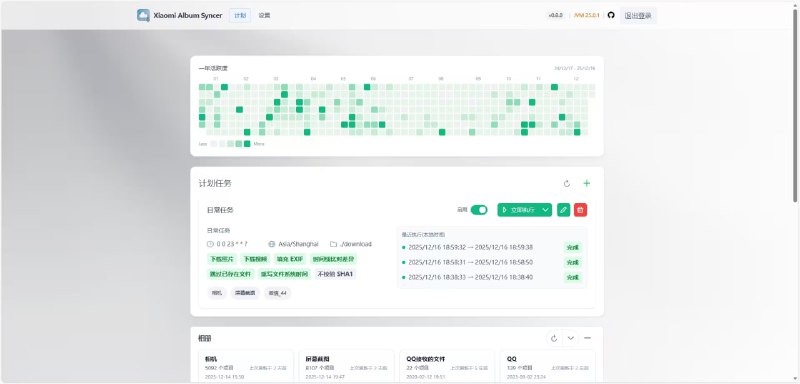This screenshot has height=384, width=800.
Task: Toggle the 日常任务 enabled switch
Action: coord(479,210)
